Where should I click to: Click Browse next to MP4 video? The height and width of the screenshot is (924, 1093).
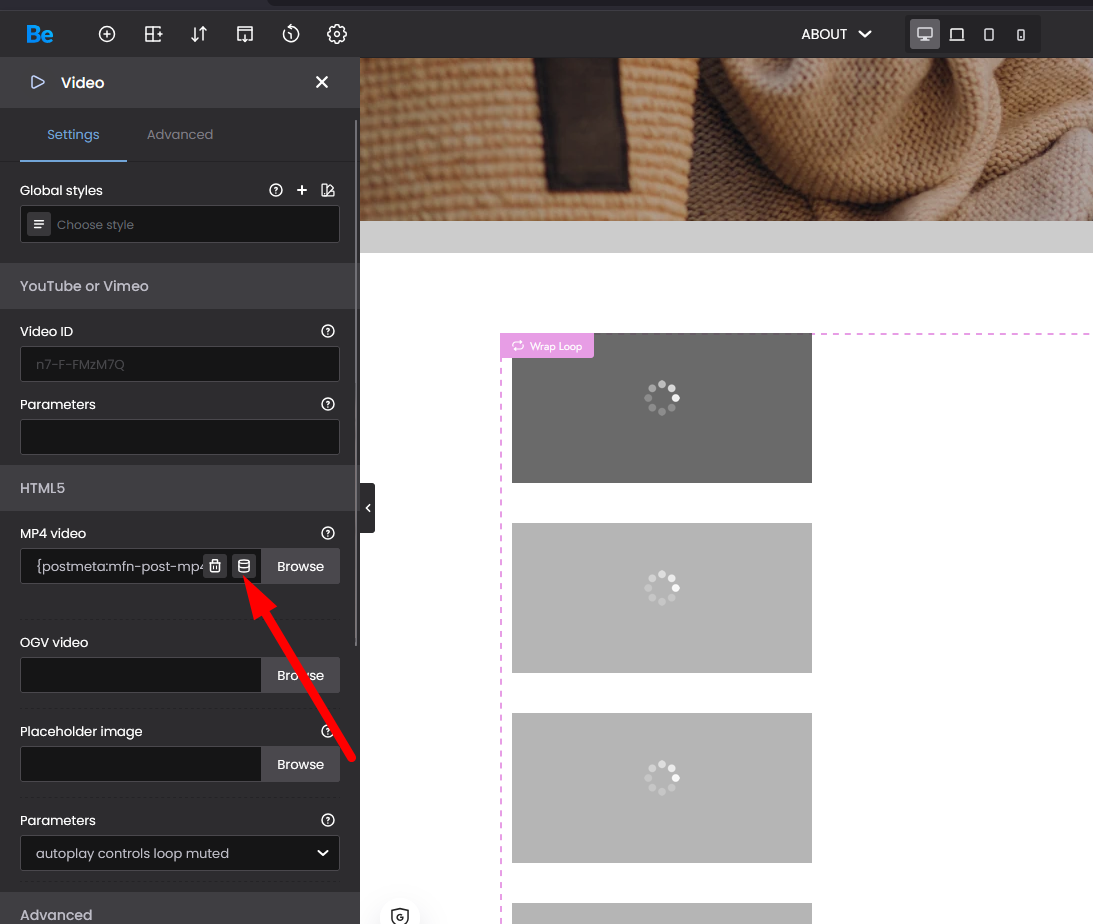300,566
